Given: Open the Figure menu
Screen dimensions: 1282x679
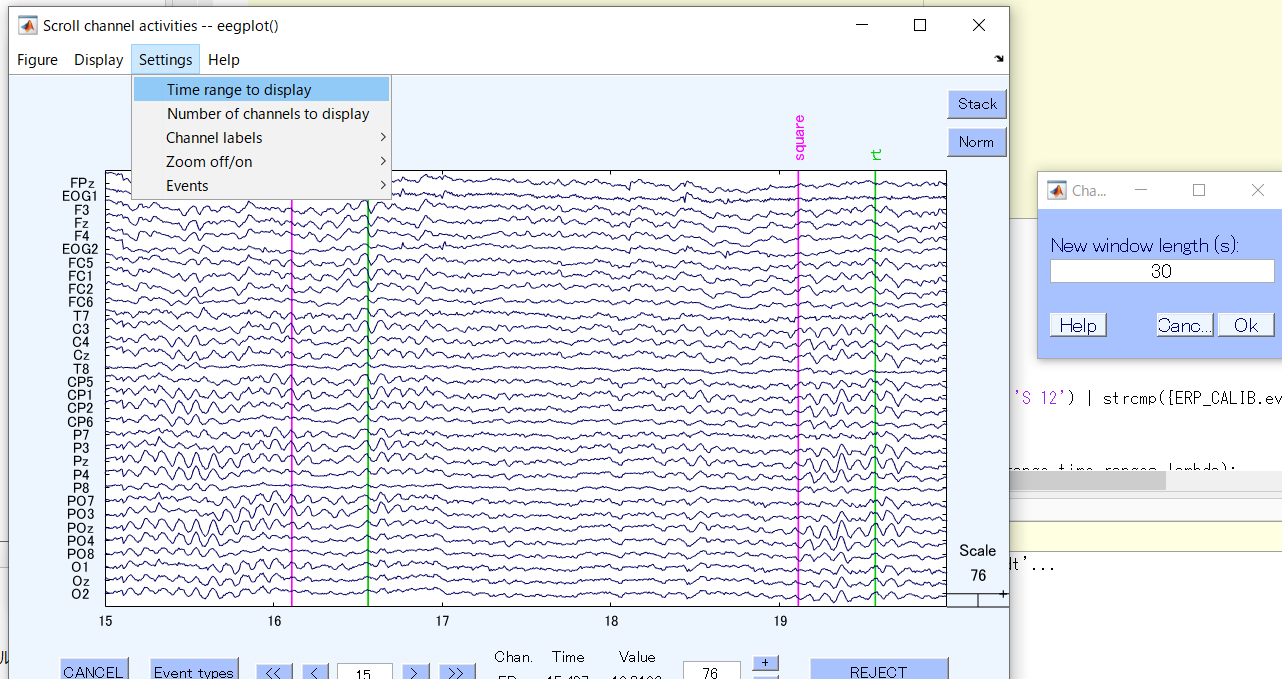Looking at the screenshot, I should click(x=37, y=59).
